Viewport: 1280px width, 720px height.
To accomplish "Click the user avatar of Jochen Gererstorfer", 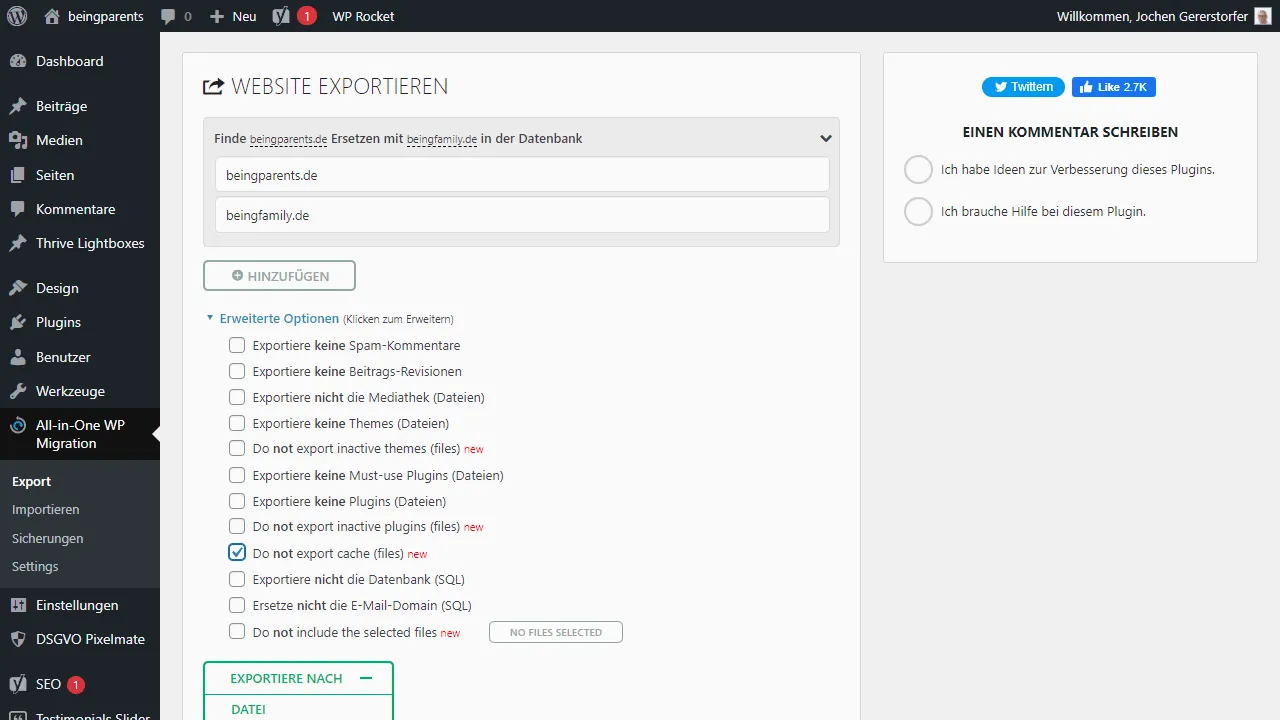I will [x=1263, y=16].
